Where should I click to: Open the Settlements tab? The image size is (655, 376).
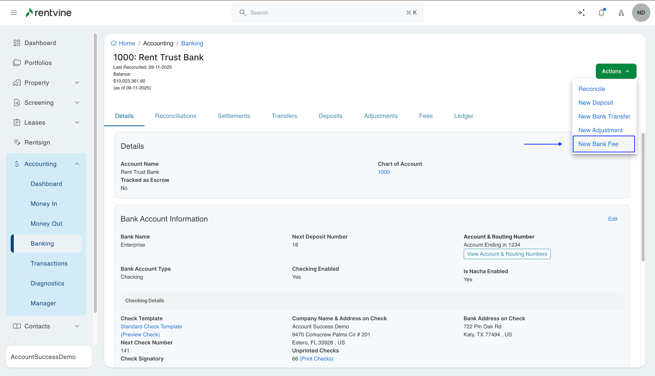click(234, 116)
